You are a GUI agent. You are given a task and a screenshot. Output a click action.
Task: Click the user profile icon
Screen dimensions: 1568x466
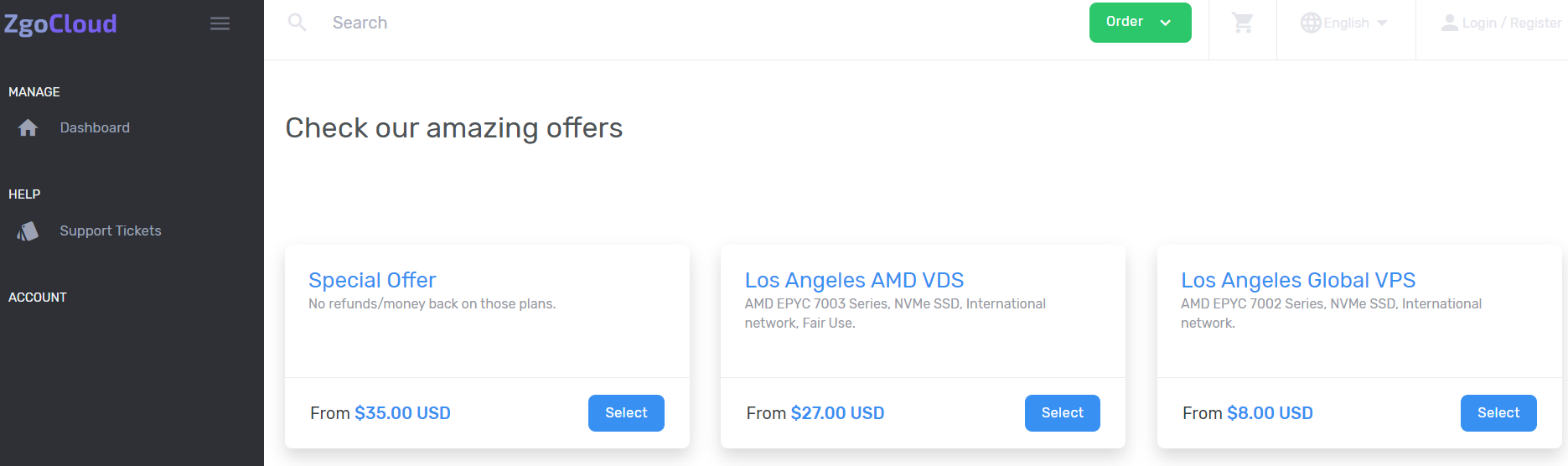[1449, 23]
